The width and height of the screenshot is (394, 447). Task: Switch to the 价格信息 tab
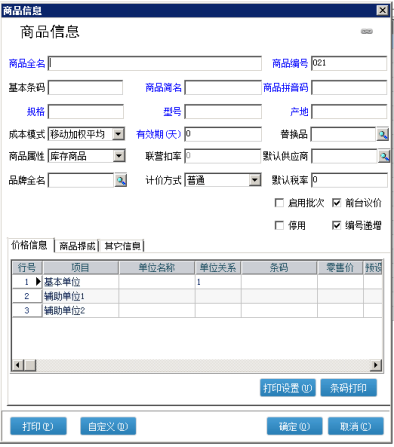click(x=30, y=245)
